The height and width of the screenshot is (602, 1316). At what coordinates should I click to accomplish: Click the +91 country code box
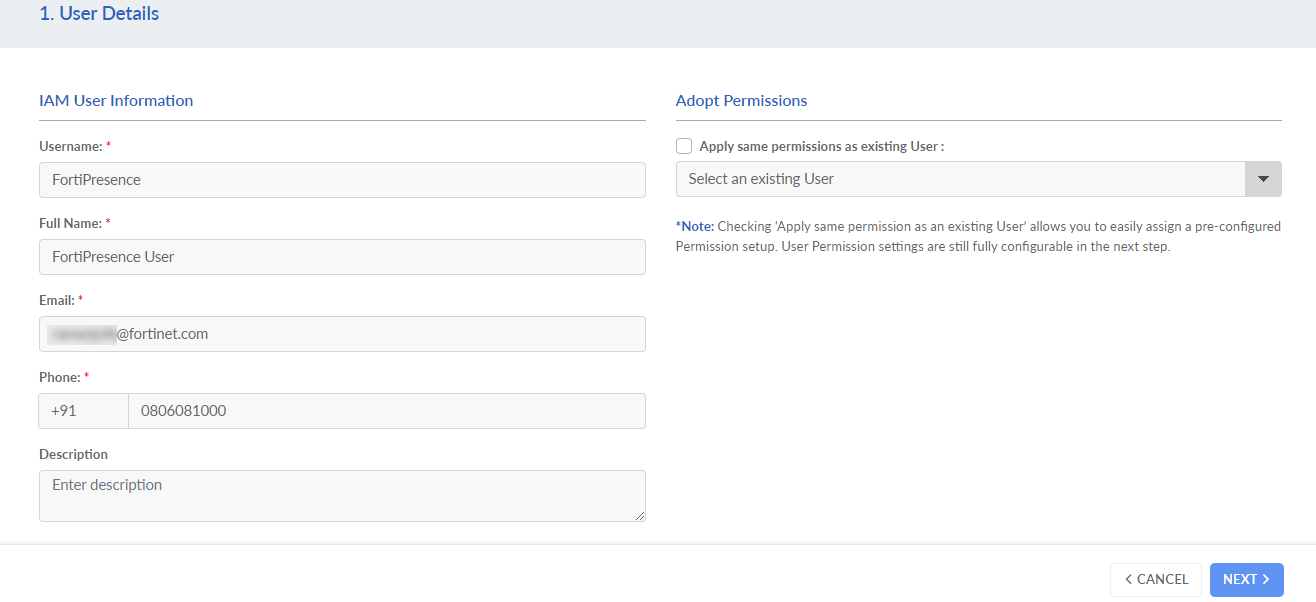point(84,411)
